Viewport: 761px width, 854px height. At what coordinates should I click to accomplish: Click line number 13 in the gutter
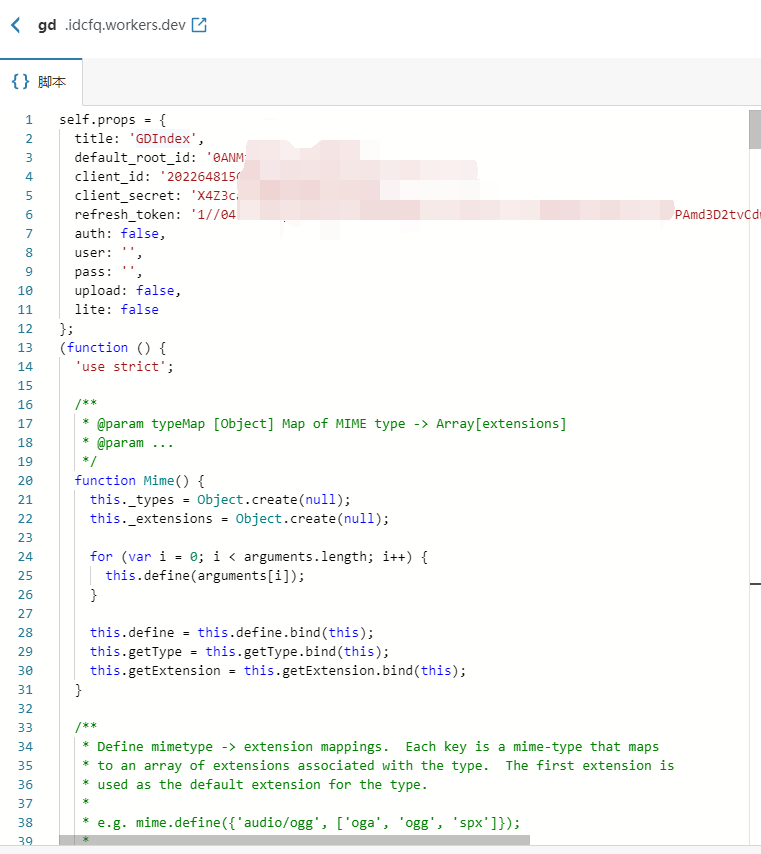(29, 347)
